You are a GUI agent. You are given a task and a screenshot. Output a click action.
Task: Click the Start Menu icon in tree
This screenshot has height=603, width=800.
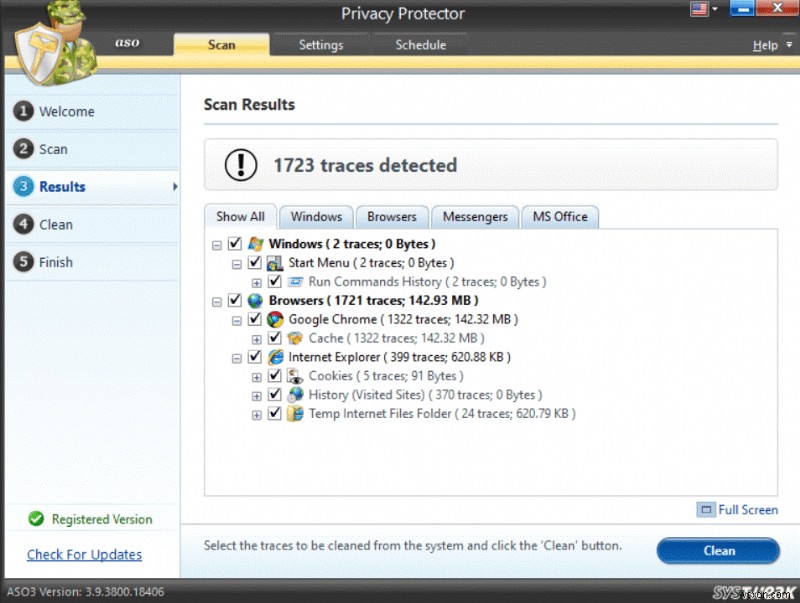pos(276,262)
